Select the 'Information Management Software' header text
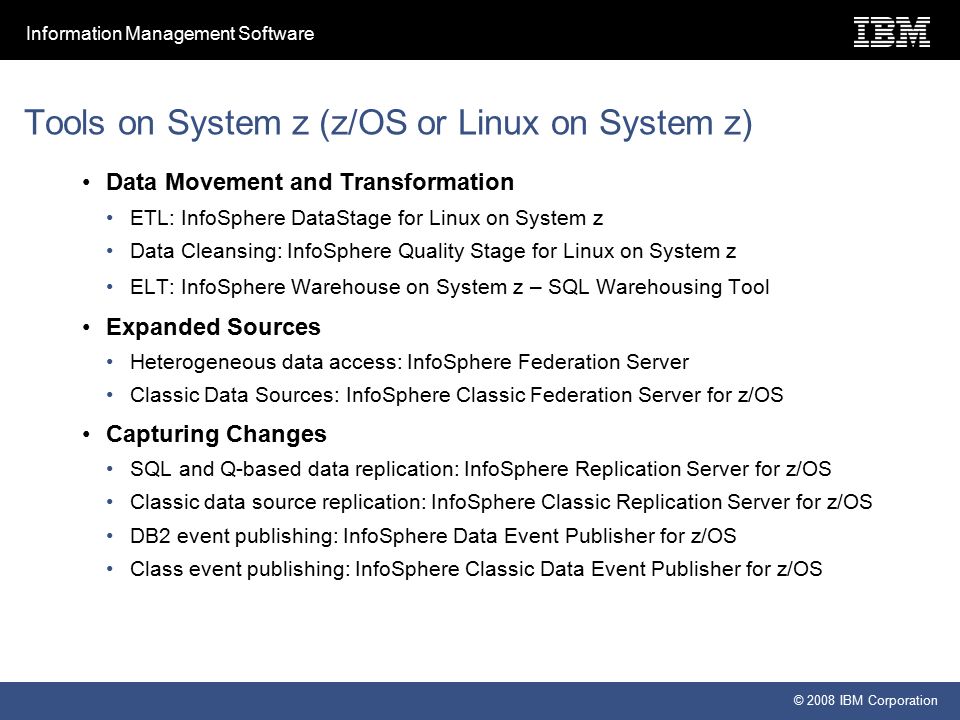Screen dimensions: 960x720 pyautogui.click(x=170, y=33)
